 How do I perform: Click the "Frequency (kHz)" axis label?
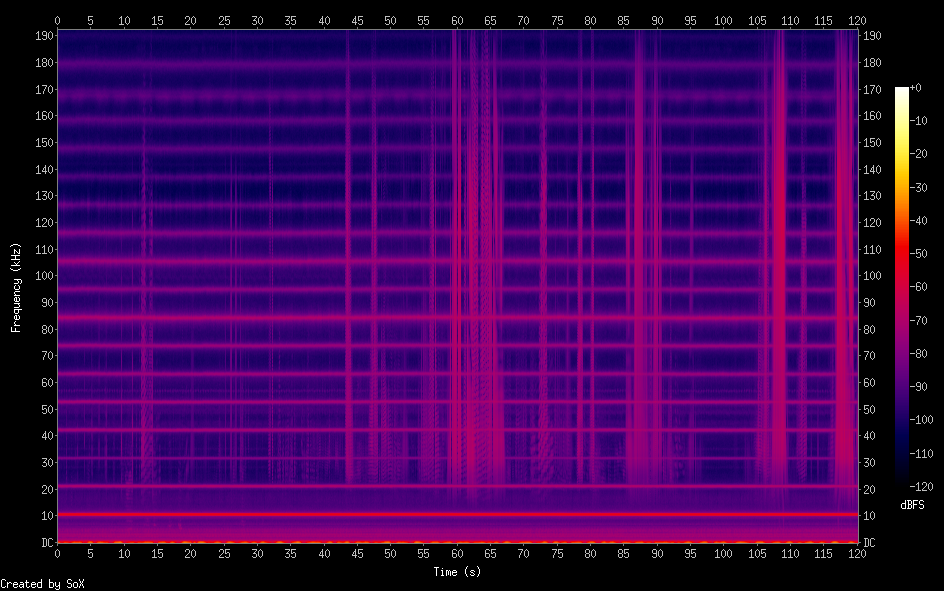click(16, 287)
